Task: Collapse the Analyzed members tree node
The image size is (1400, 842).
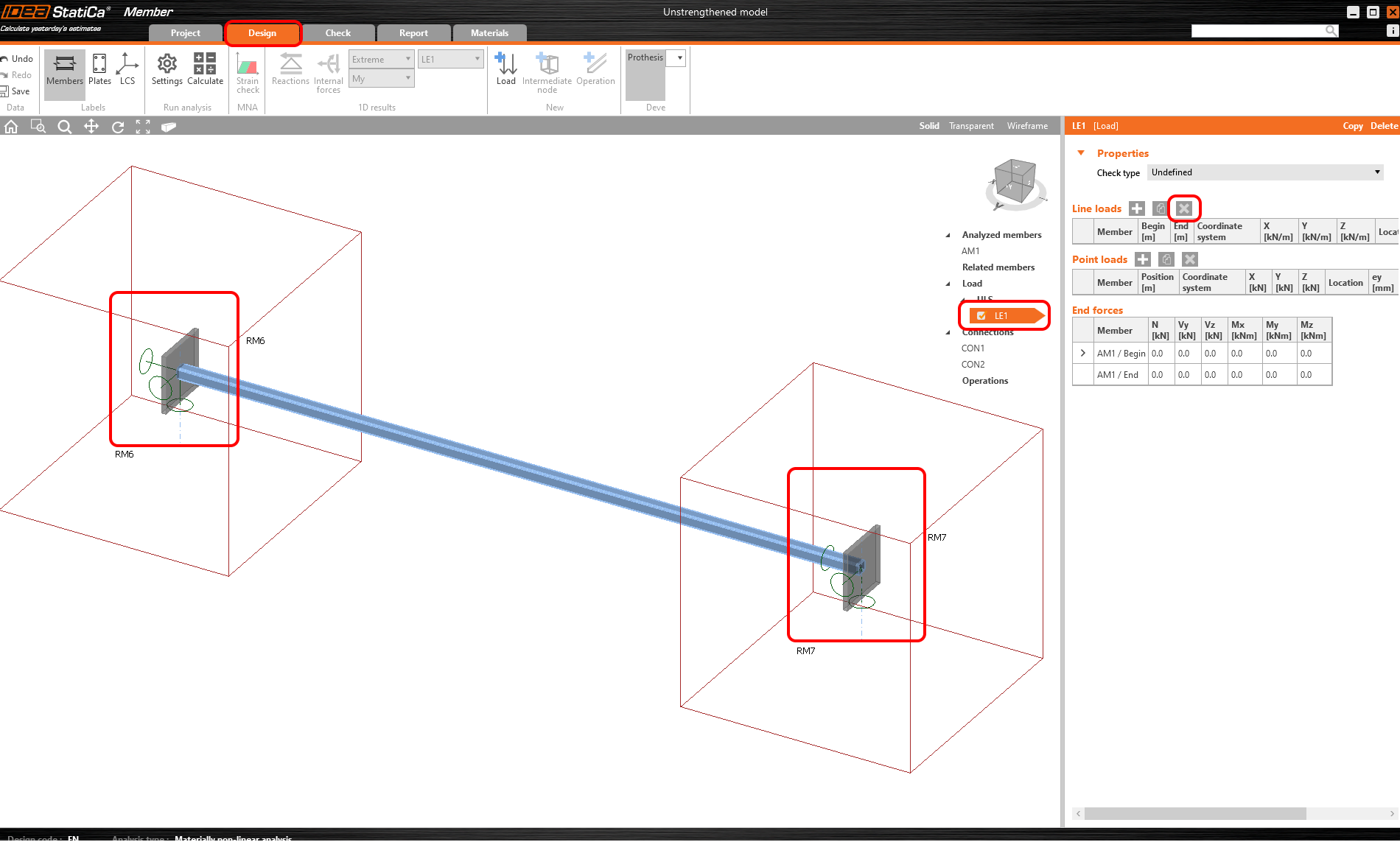Action: tap(948, 234)
